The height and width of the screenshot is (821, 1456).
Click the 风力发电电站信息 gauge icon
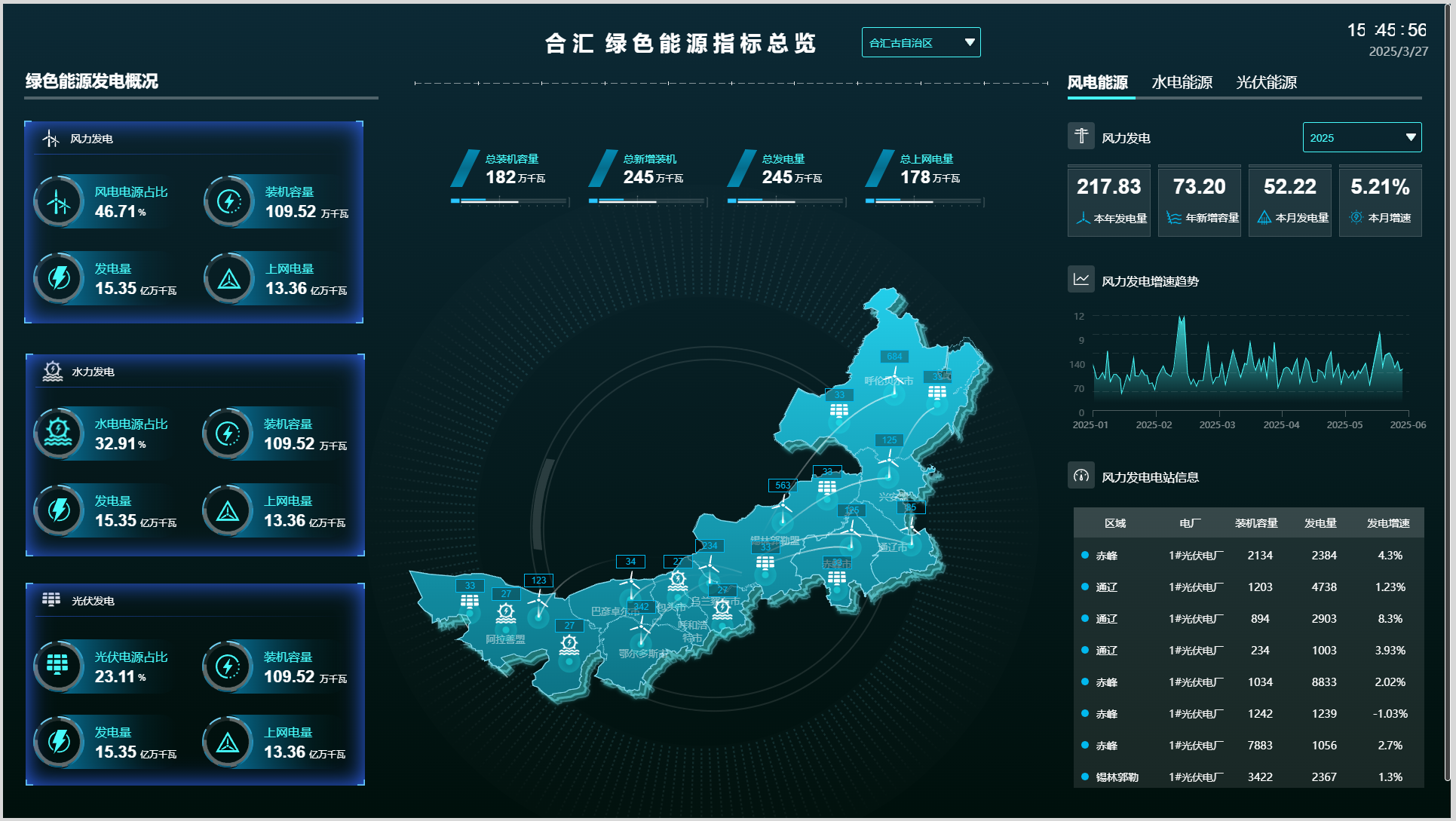tap(1081, 476)
